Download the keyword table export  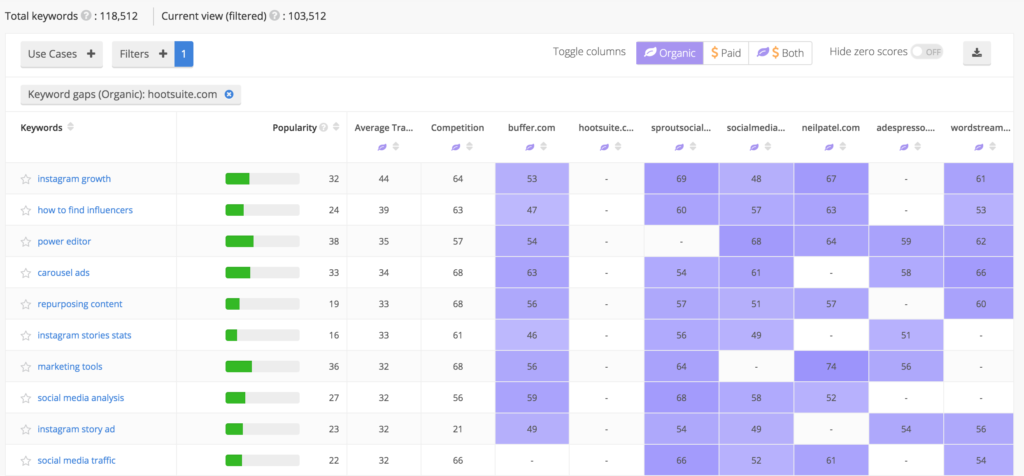977,54
